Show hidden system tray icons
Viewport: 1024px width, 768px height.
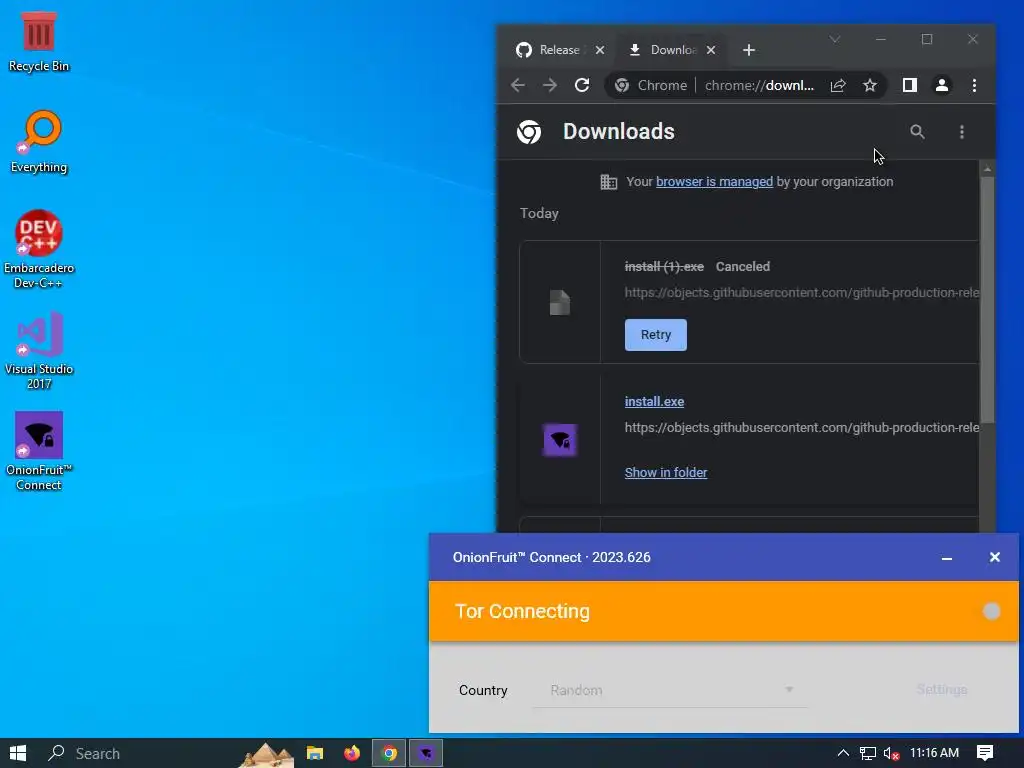pos(843,753)
